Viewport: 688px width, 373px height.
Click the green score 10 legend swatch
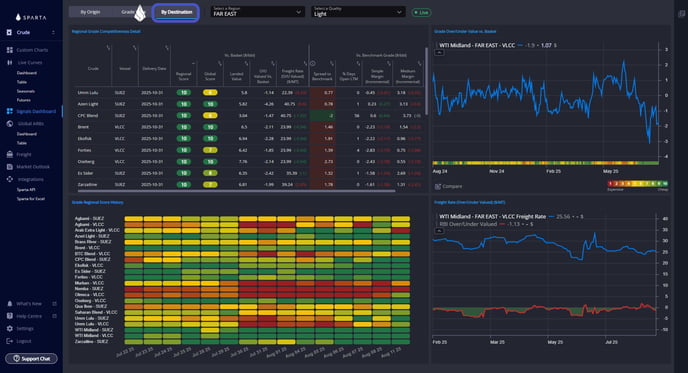click(665, 183)
